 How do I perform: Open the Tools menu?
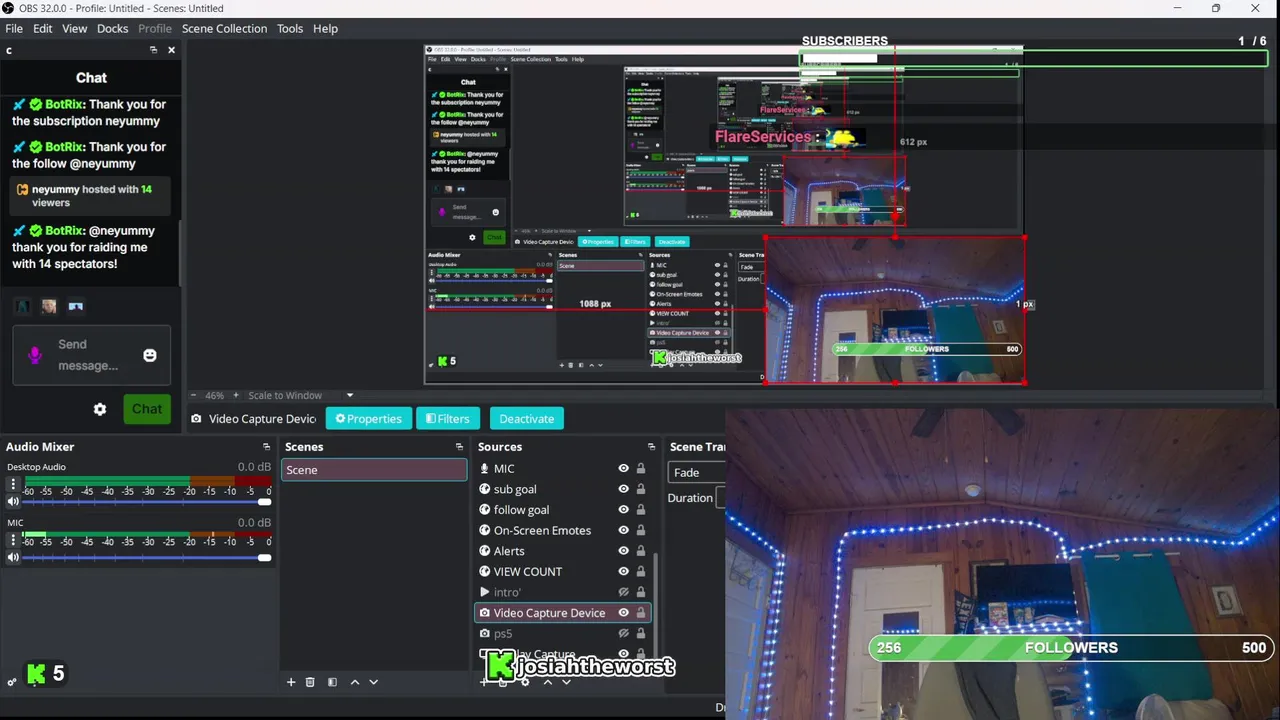290,29
